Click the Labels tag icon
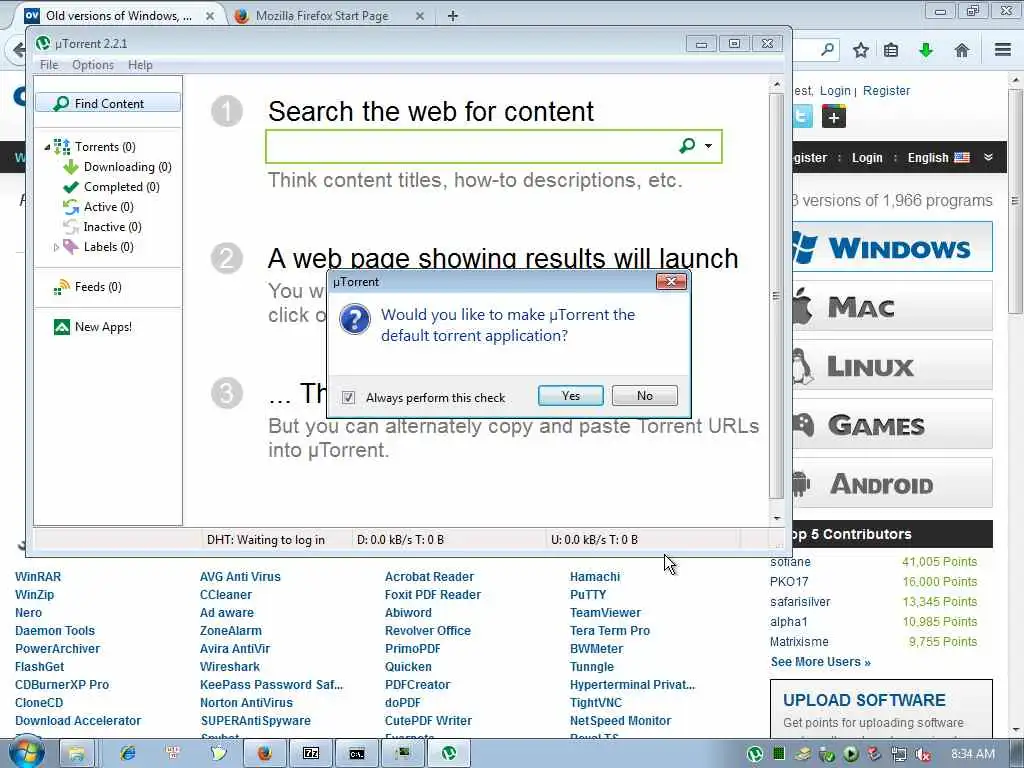Screen dimensions: 1024x768 point(71,247)
